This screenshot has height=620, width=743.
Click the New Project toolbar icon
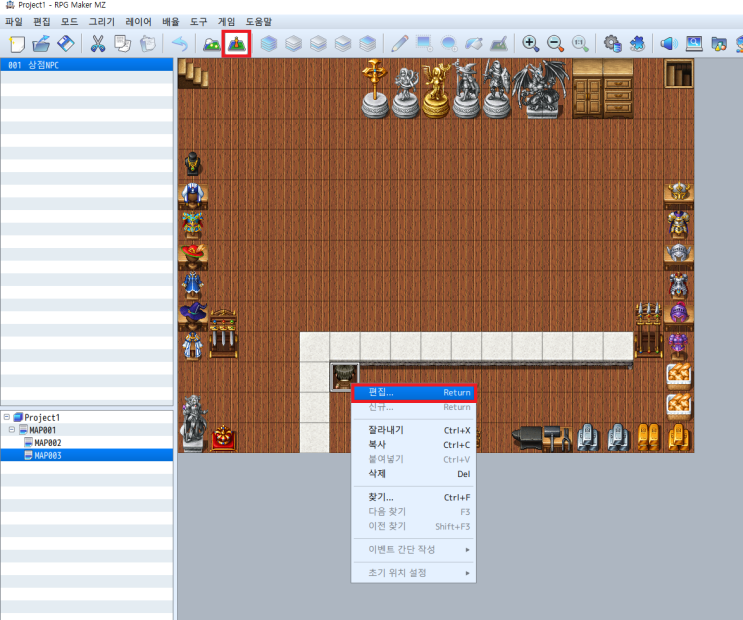pos(17,44)
